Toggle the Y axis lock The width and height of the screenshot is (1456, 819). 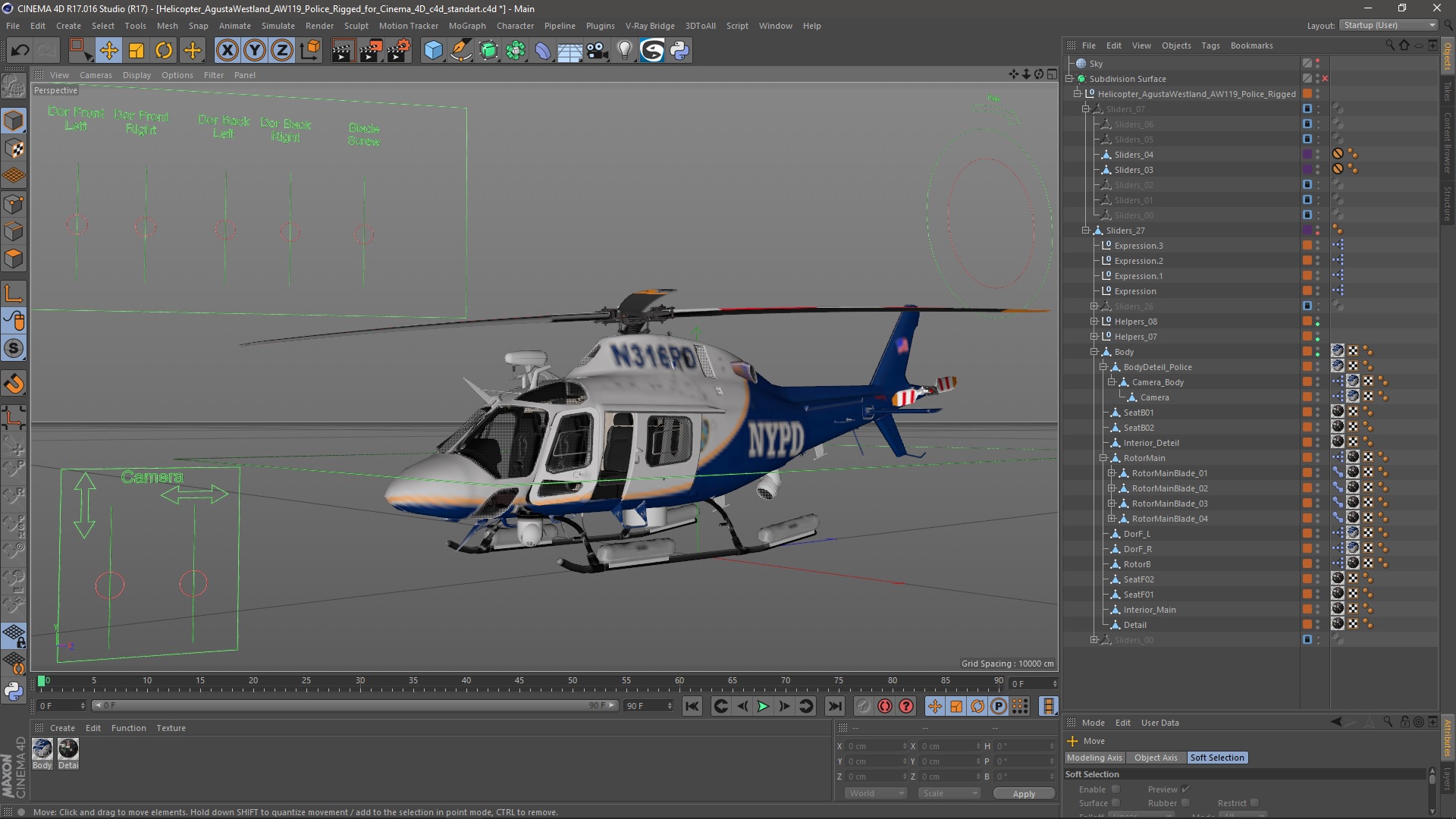coord(255,51)
